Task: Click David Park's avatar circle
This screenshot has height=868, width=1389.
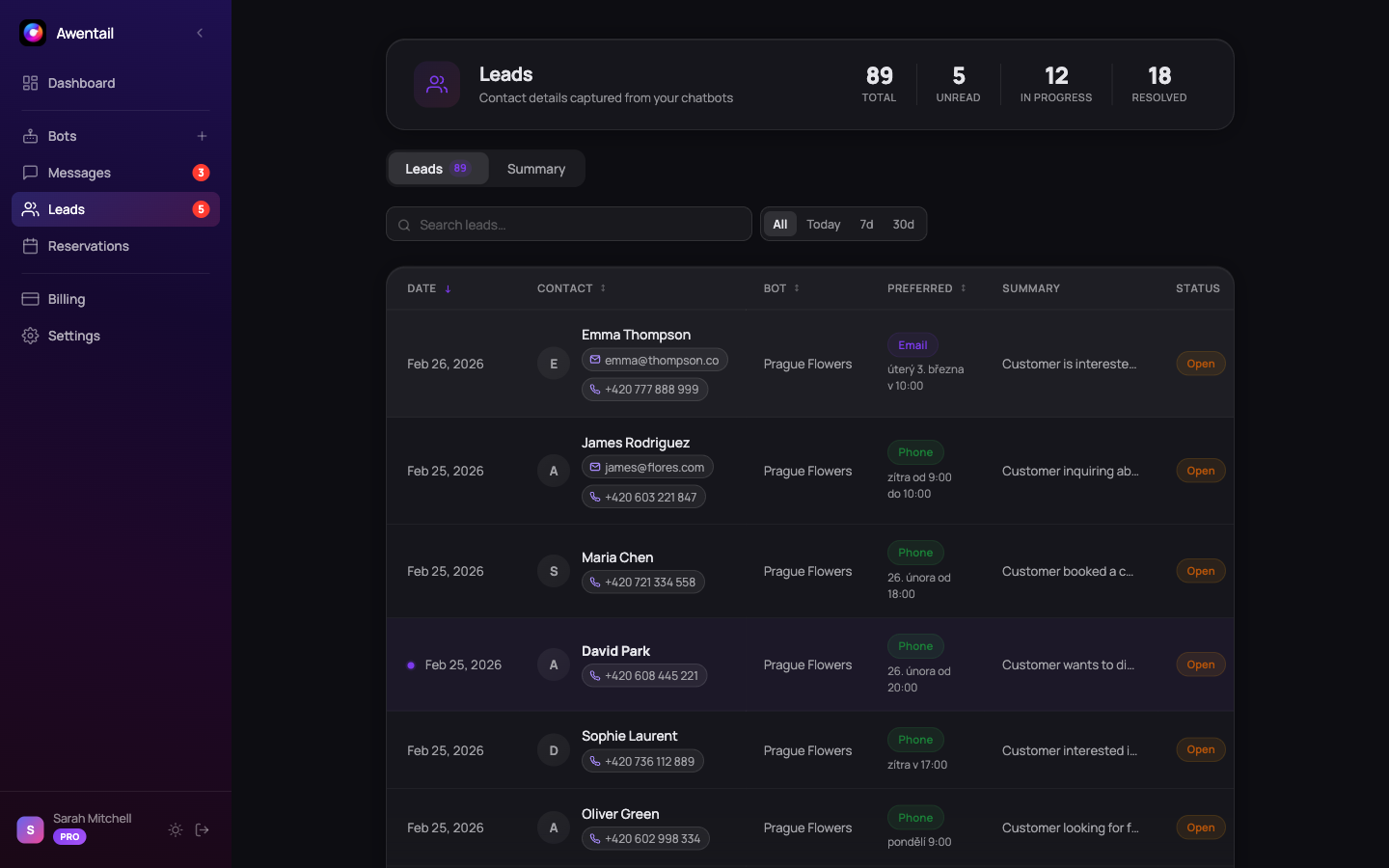Action: click(x=554, y=665)
